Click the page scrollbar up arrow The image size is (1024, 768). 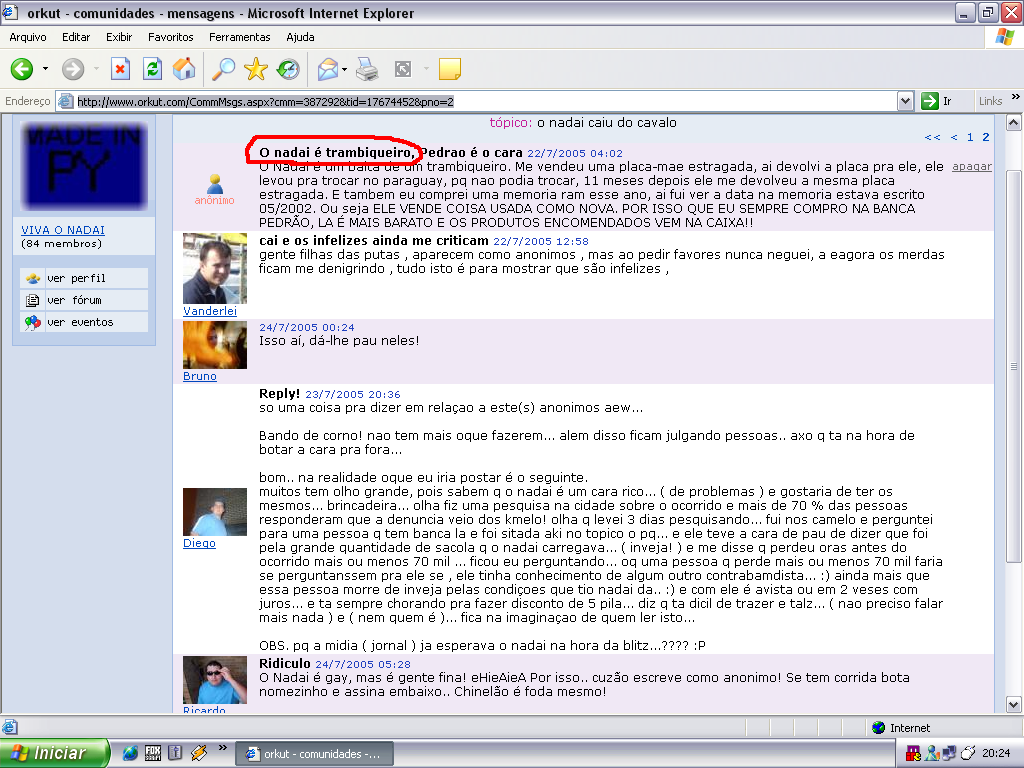pyautogui.click(x=1014, y=123)
